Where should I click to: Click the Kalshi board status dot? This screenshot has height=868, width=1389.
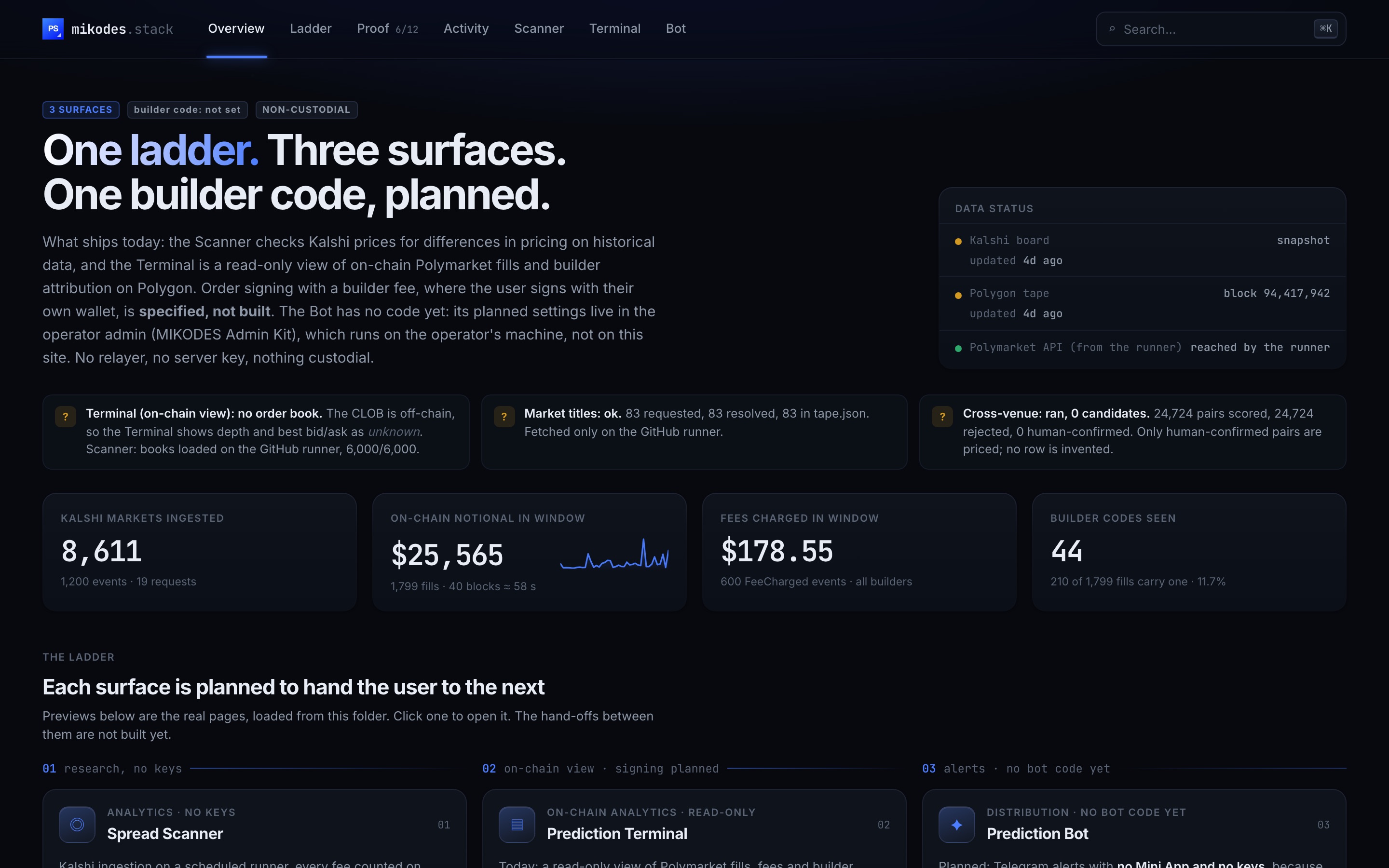pyautogui.click(x=958, y=242)
